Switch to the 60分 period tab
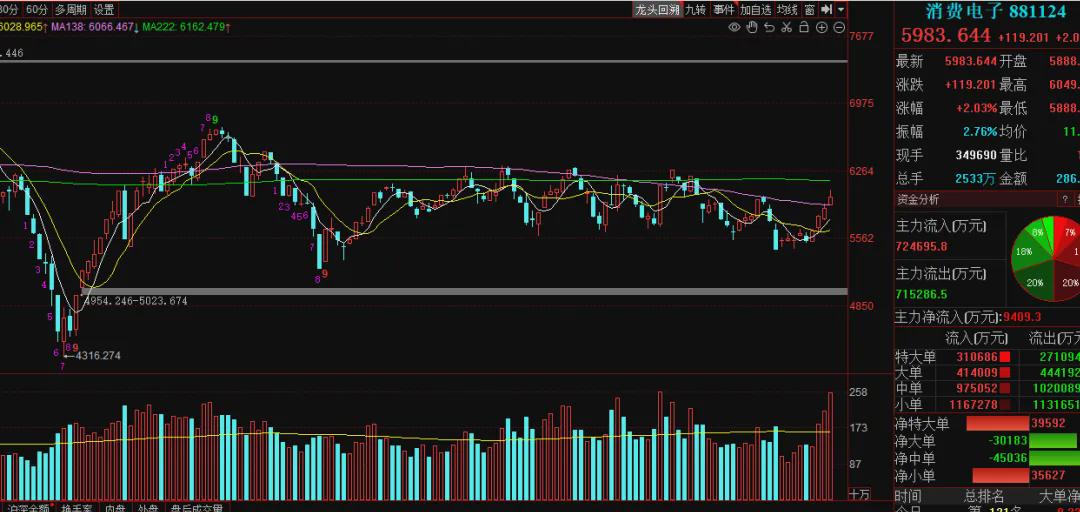The image size is (1080, 512). tap(37, 10)
